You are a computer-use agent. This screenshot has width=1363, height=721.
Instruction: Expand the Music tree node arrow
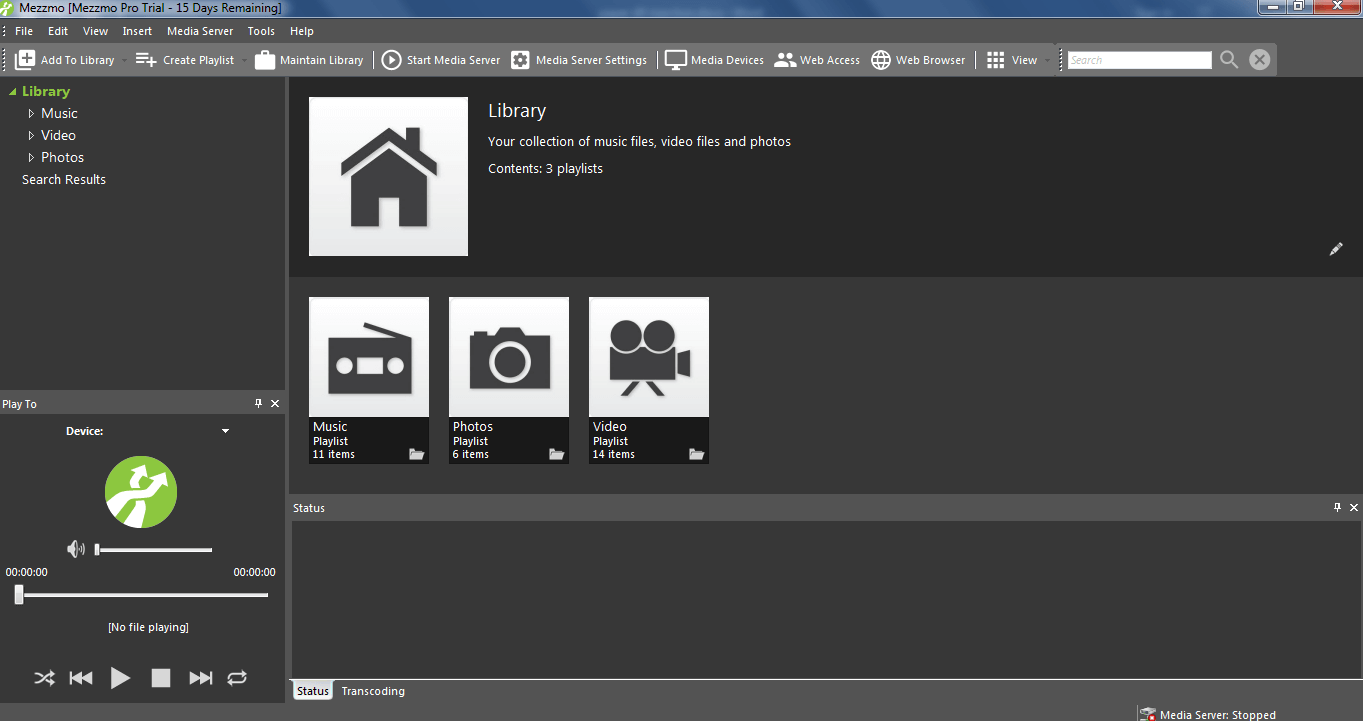click(x=31, y=114)
